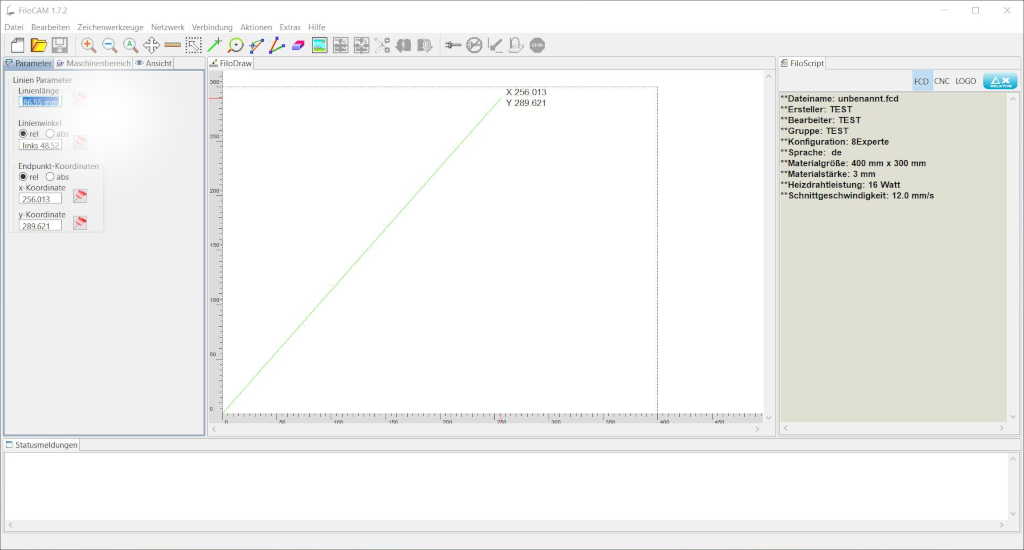Click the '**Schnittgeschwindigkeit: 12.0 mm/s' line
This screenshot has height=550, width=1024.
[857, 195]
